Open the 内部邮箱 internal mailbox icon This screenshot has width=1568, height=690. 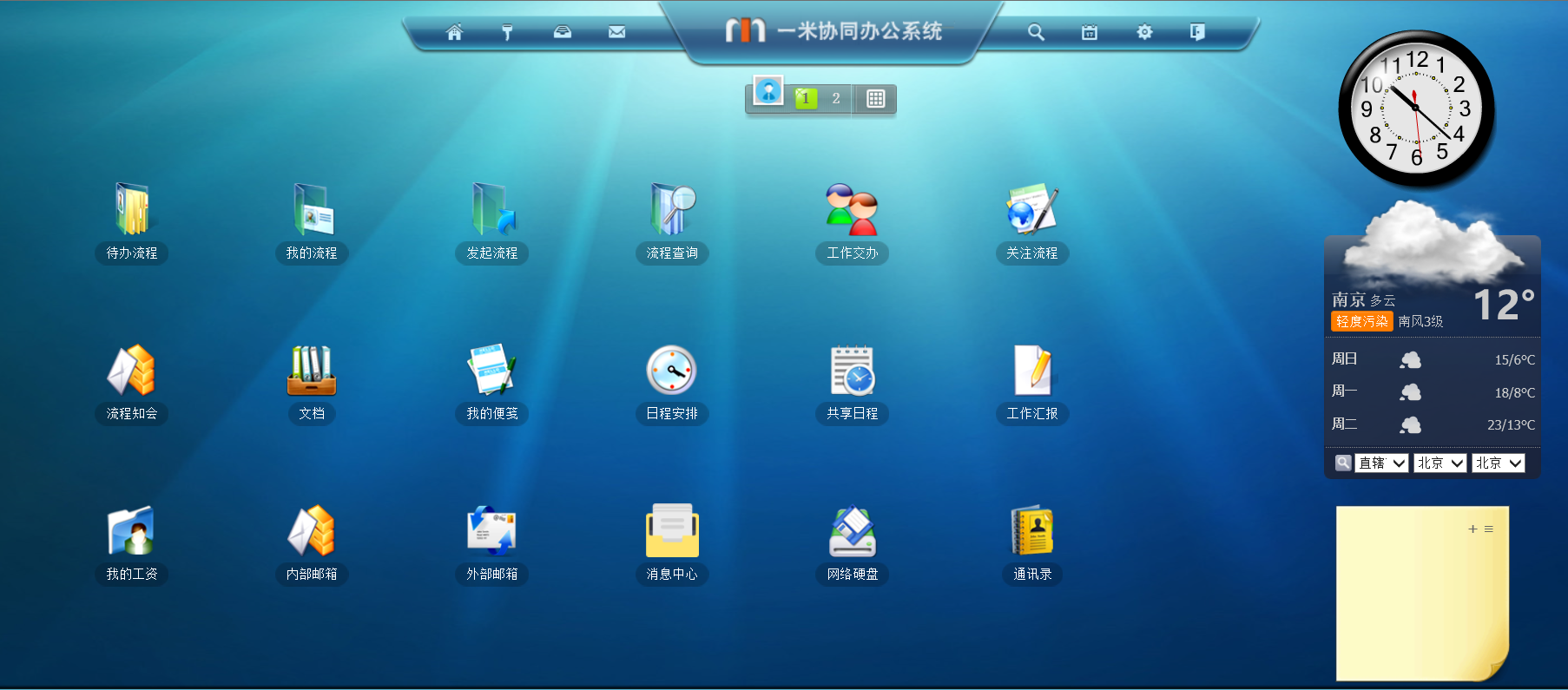point(312,531)
